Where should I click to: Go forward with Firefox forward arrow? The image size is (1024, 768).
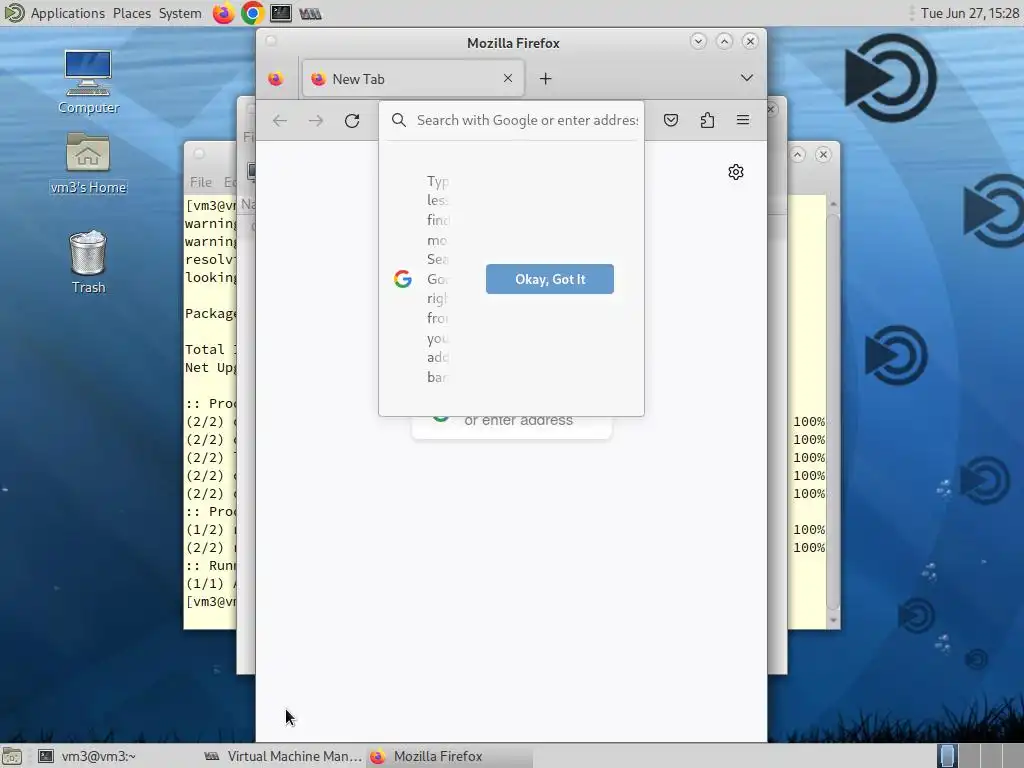pos(316,120)
